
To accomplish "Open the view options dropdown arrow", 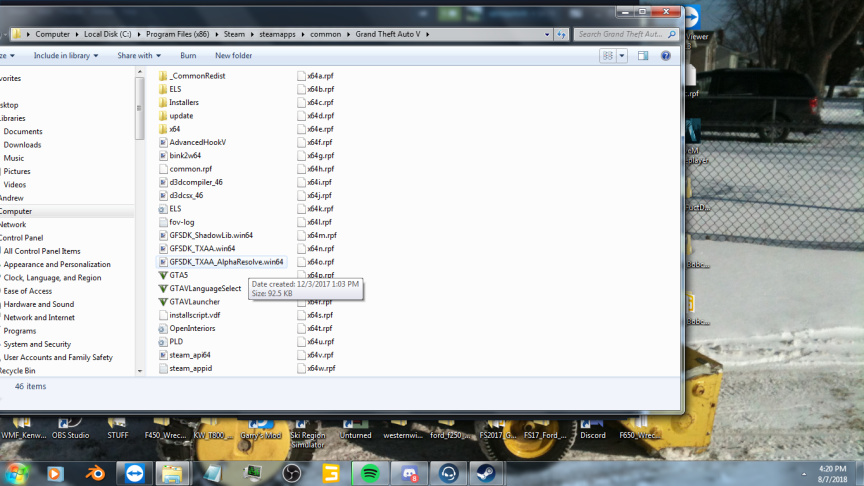I will tap(622, 56).
